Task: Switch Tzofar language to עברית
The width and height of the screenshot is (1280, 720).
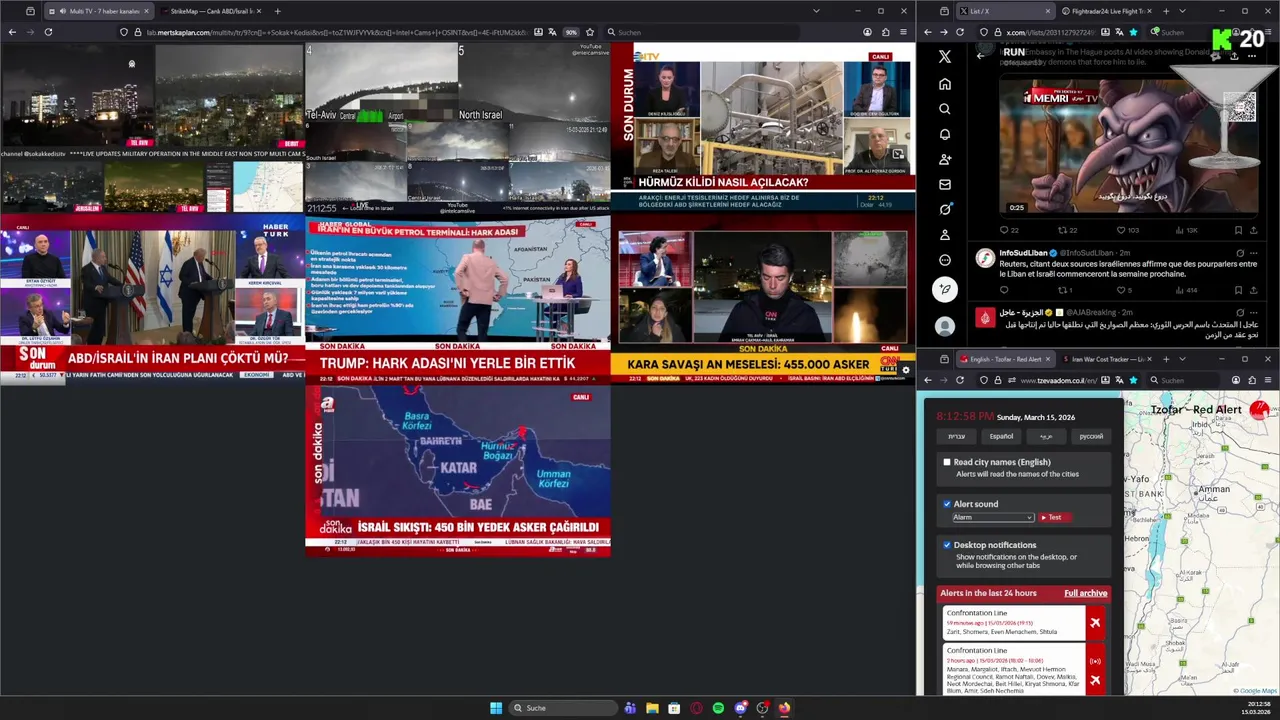Action: (956, 436)
